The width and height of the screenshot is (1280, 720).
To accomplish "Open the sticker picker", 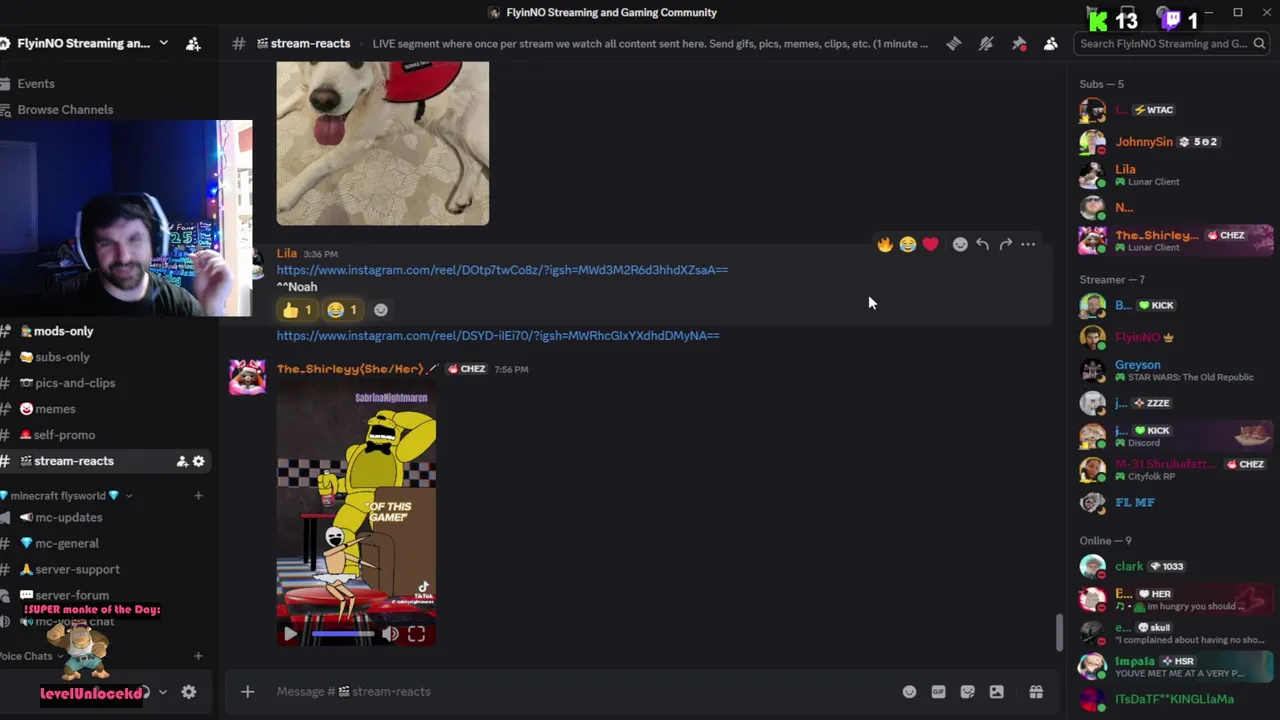I will pyautogui.click(x=967, y=692).
